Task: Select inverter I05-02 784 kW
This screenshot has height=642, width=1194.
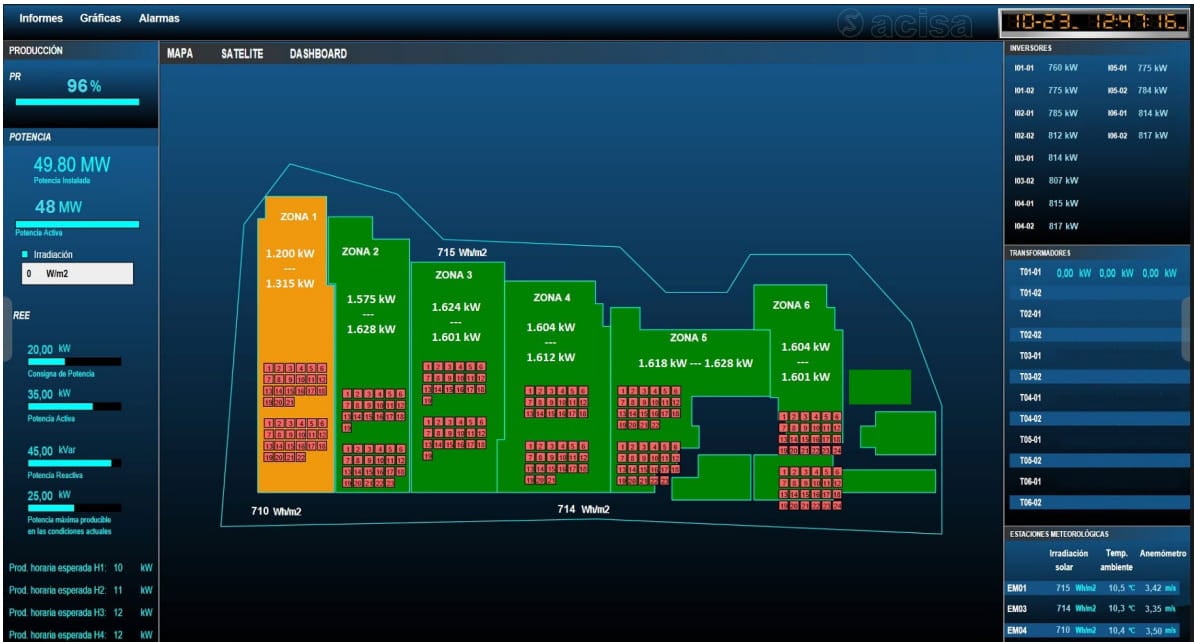Action: tap(1138, 91)
